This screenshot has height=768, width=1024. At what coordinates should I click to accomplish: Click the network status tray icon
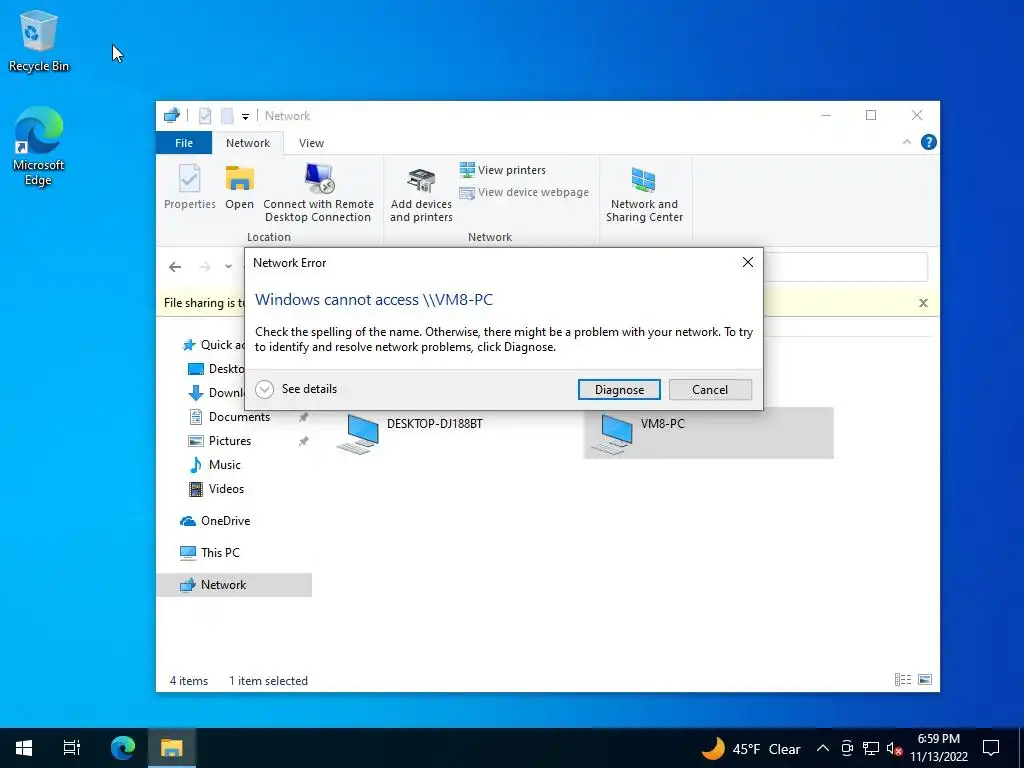(x=871, y=748)
